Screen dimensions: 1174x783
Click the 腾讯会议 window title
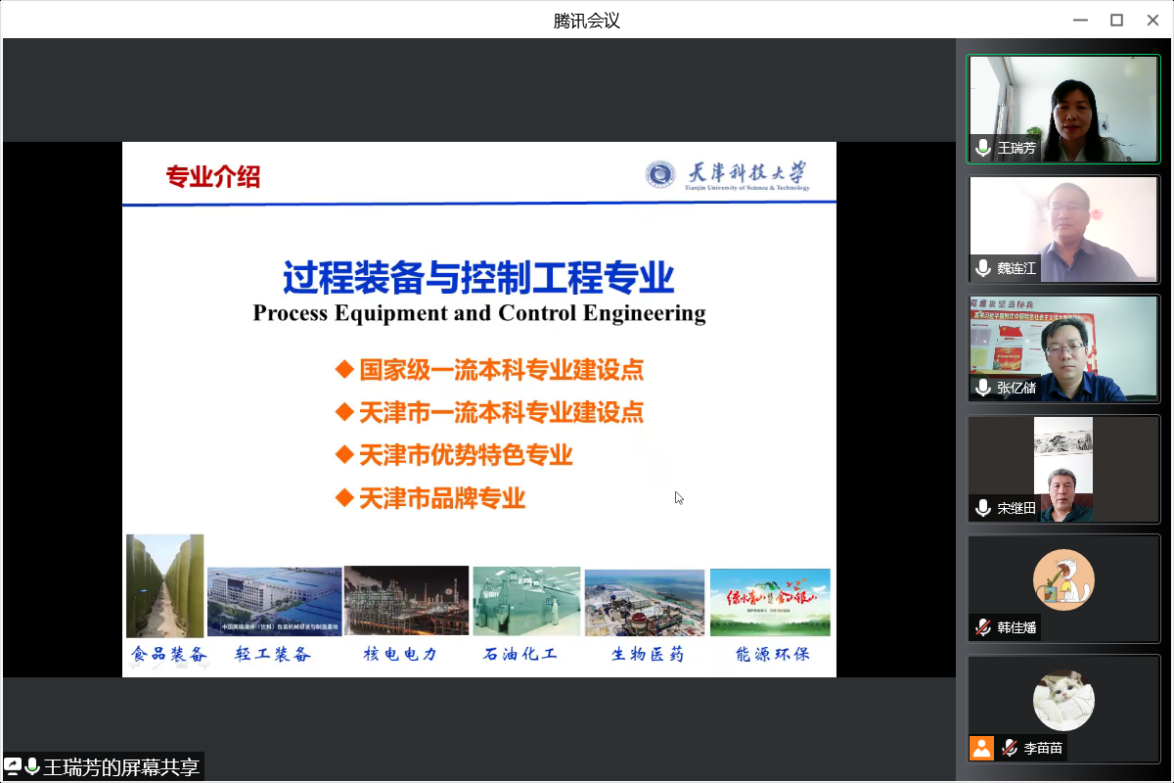pyautogui.click(x=587, y=20)
